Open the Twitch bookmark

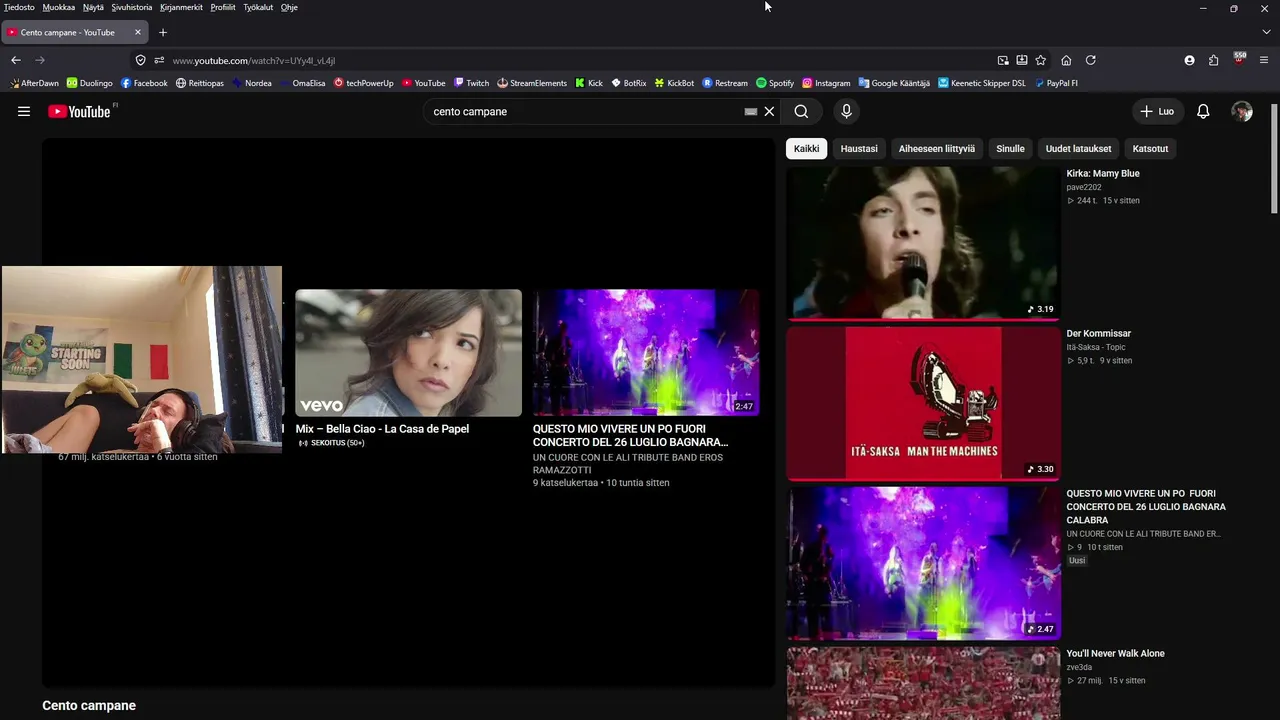tap(471, 83)
